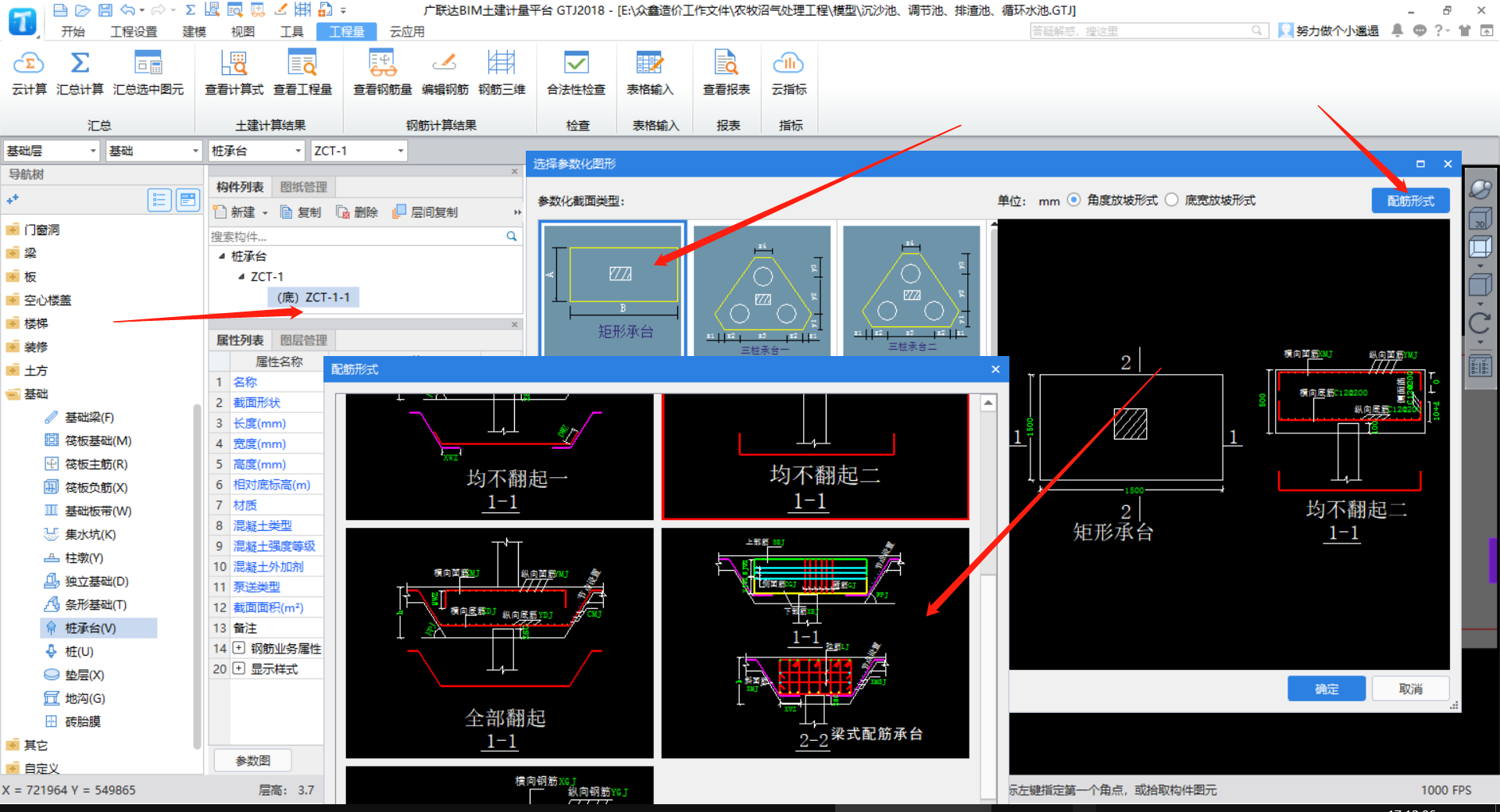Expand 显示样式 property group
The image size is (1500, 812).
click(x=238, y=668)
